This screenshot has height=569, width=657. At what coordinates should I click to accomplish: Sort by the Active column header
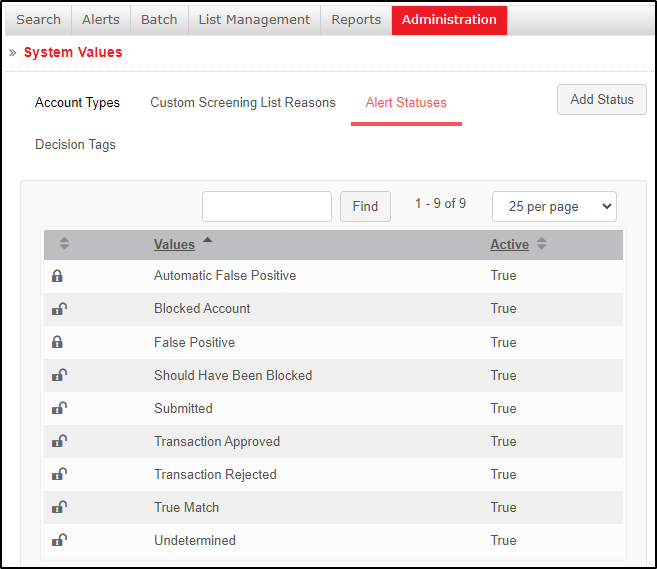point(509,244)
